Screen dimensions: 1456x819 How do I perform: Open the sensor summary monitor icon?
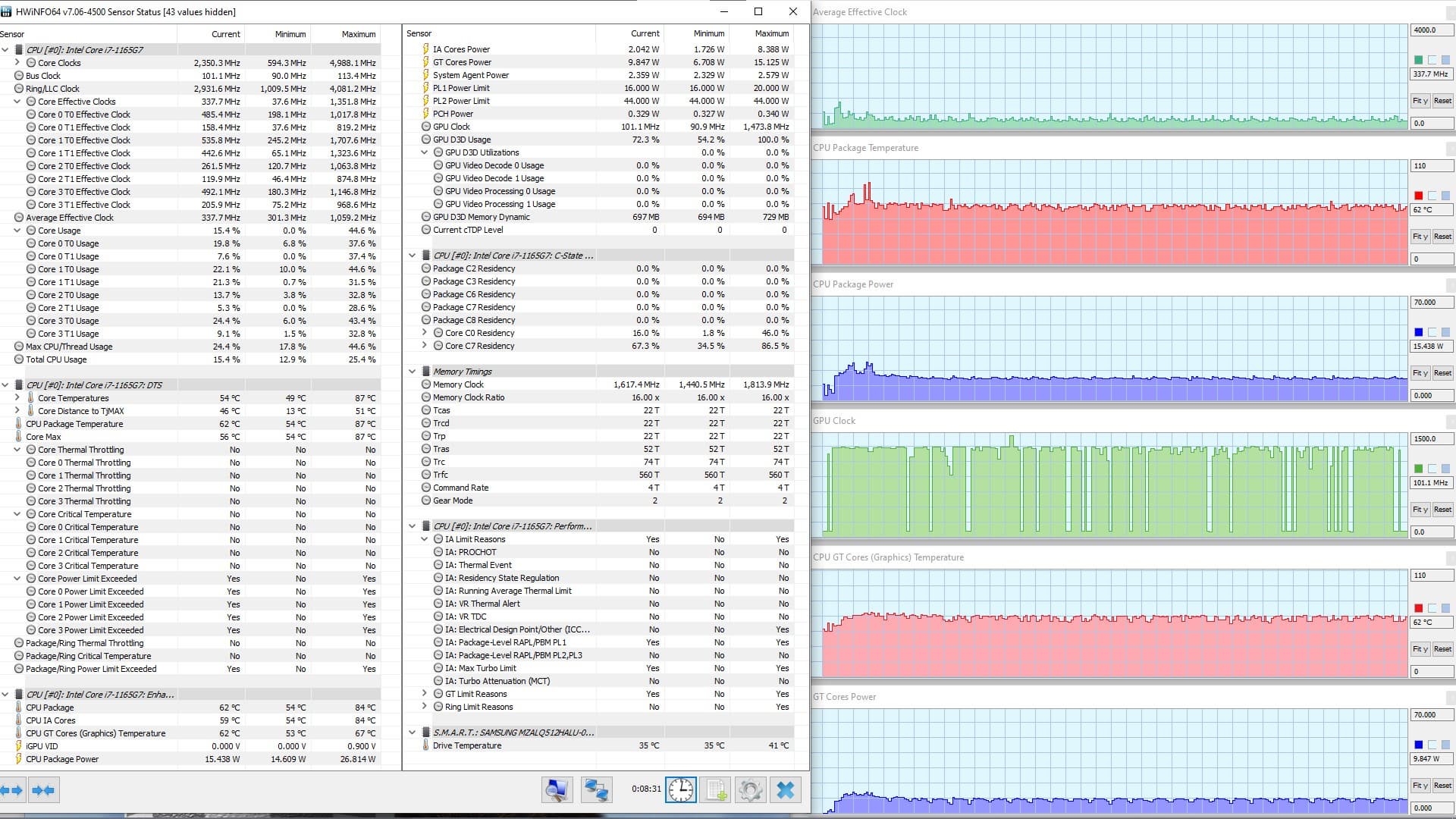557,790
